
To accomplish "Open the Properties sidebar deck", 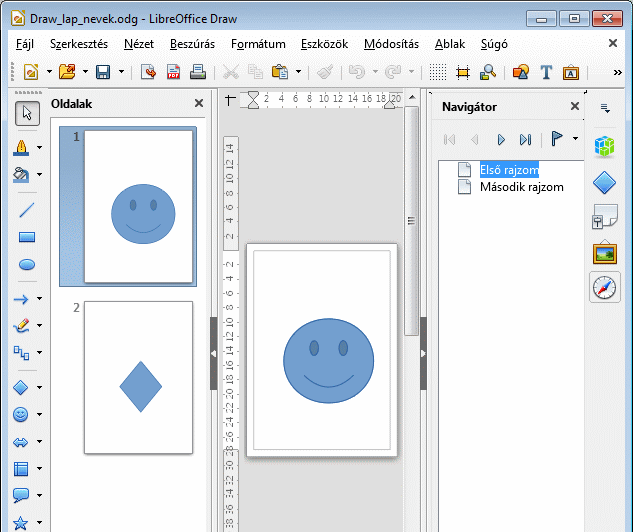I will pos(604,145).
